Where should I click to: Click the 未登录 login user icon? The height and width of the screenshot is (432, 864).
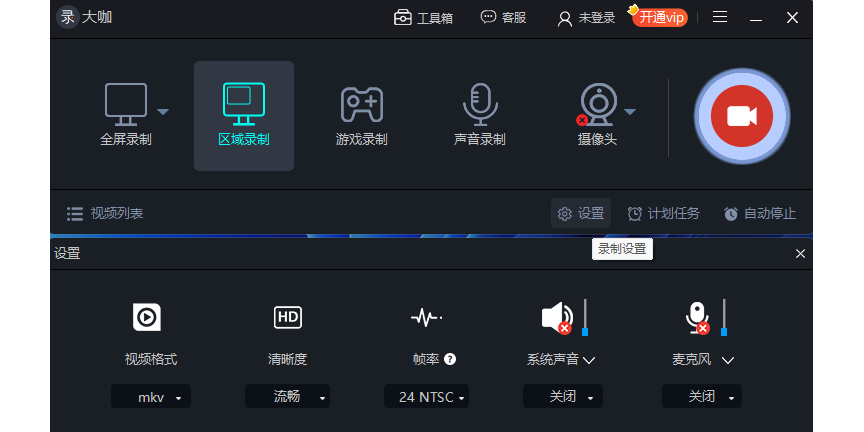pyautogui.click(x=565, y=19)
